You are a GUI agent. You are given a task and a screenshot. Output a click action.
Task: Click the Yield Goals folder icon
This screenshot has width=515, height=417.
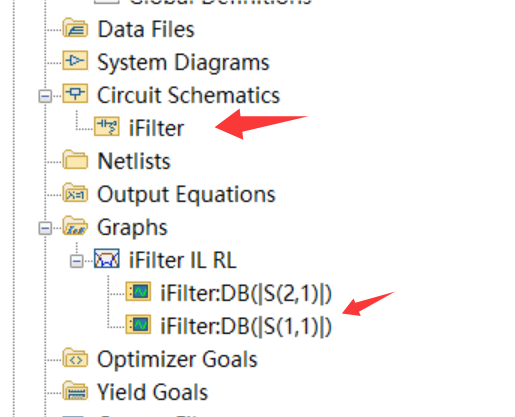[75, 390]
